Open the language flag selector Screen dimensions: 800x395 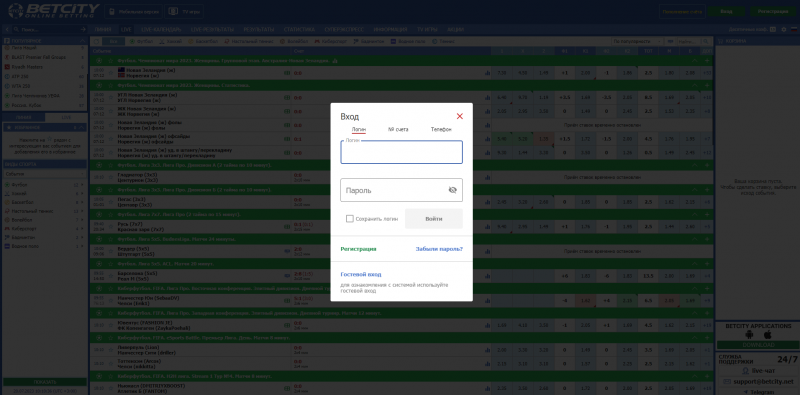(793, 30)
